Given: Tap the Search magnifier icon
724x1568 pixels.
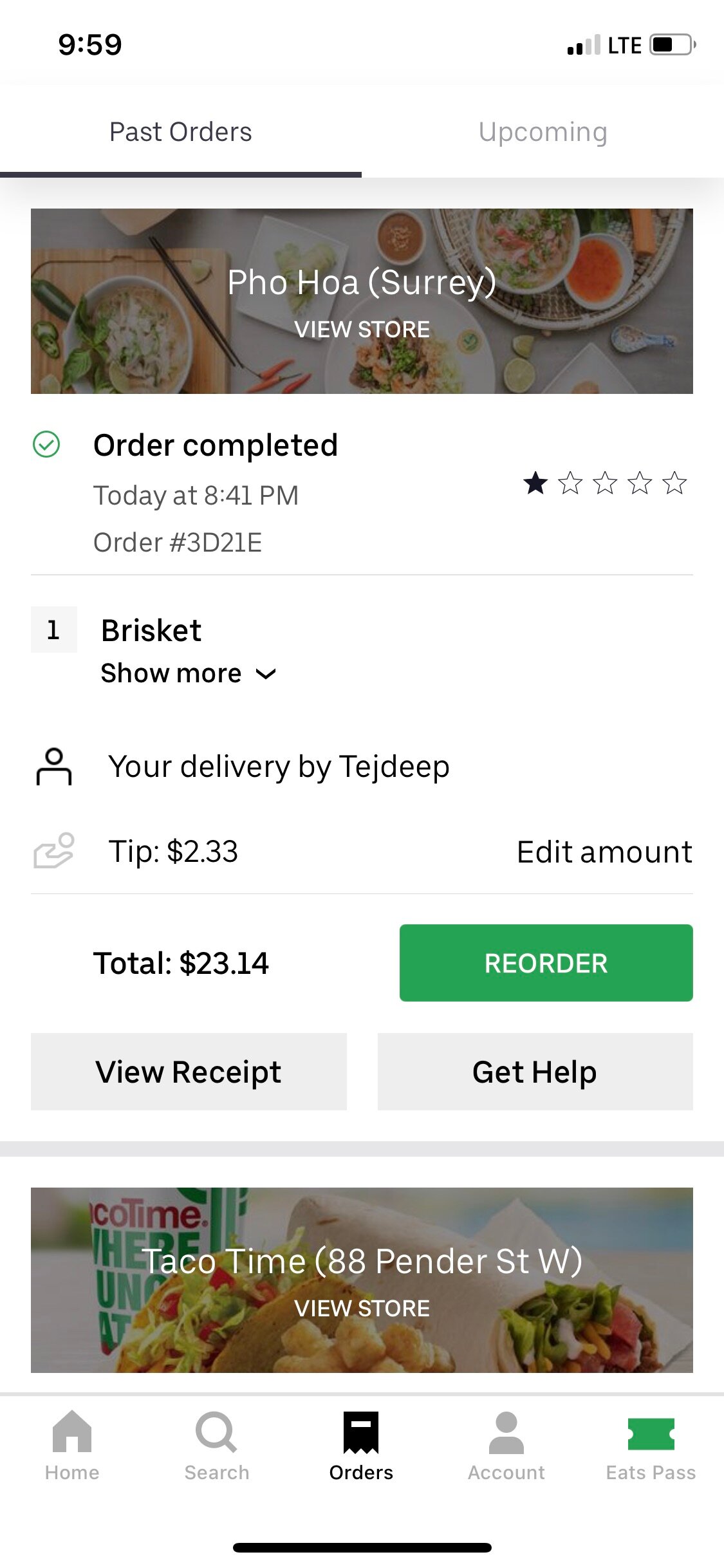Looking at the screenshot, I should pos(216,1432).
